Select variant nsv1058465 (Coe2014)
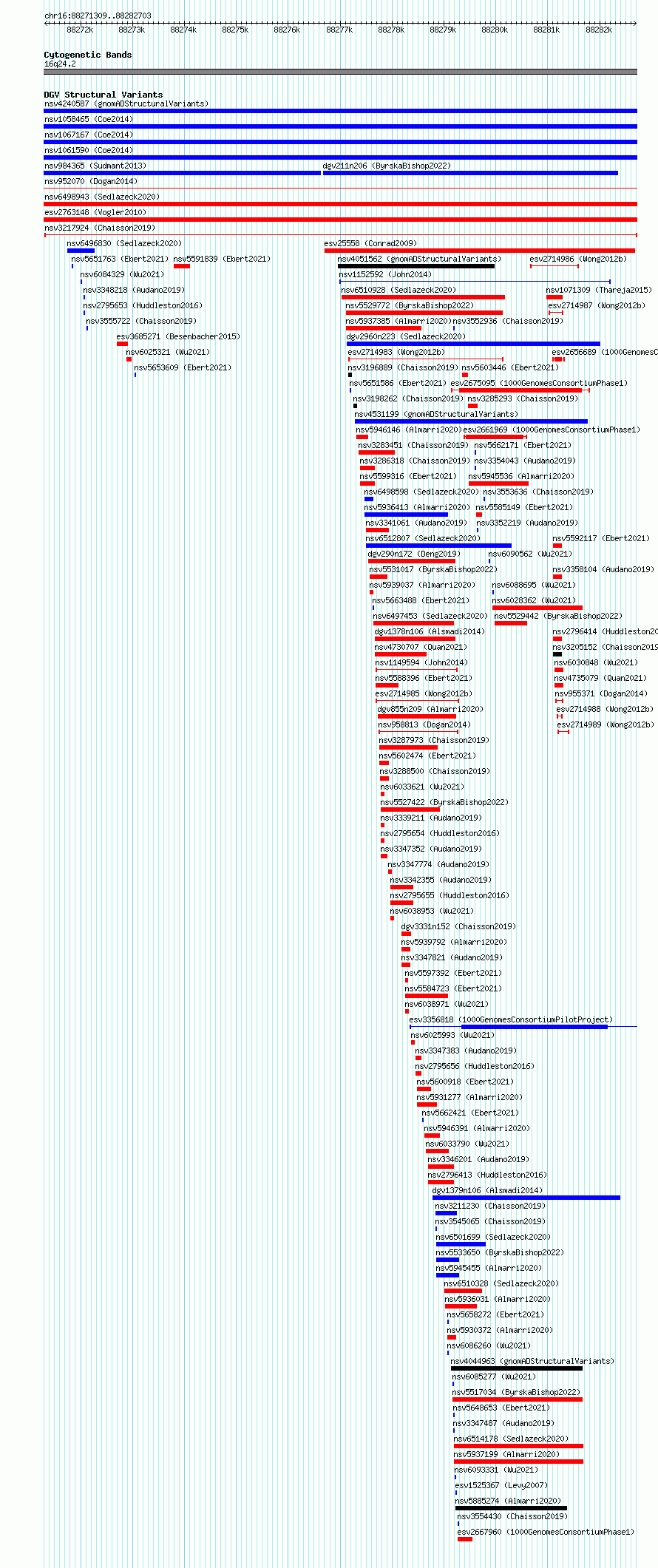This screenshot has width=658, height=1568. tap(89, 119)
